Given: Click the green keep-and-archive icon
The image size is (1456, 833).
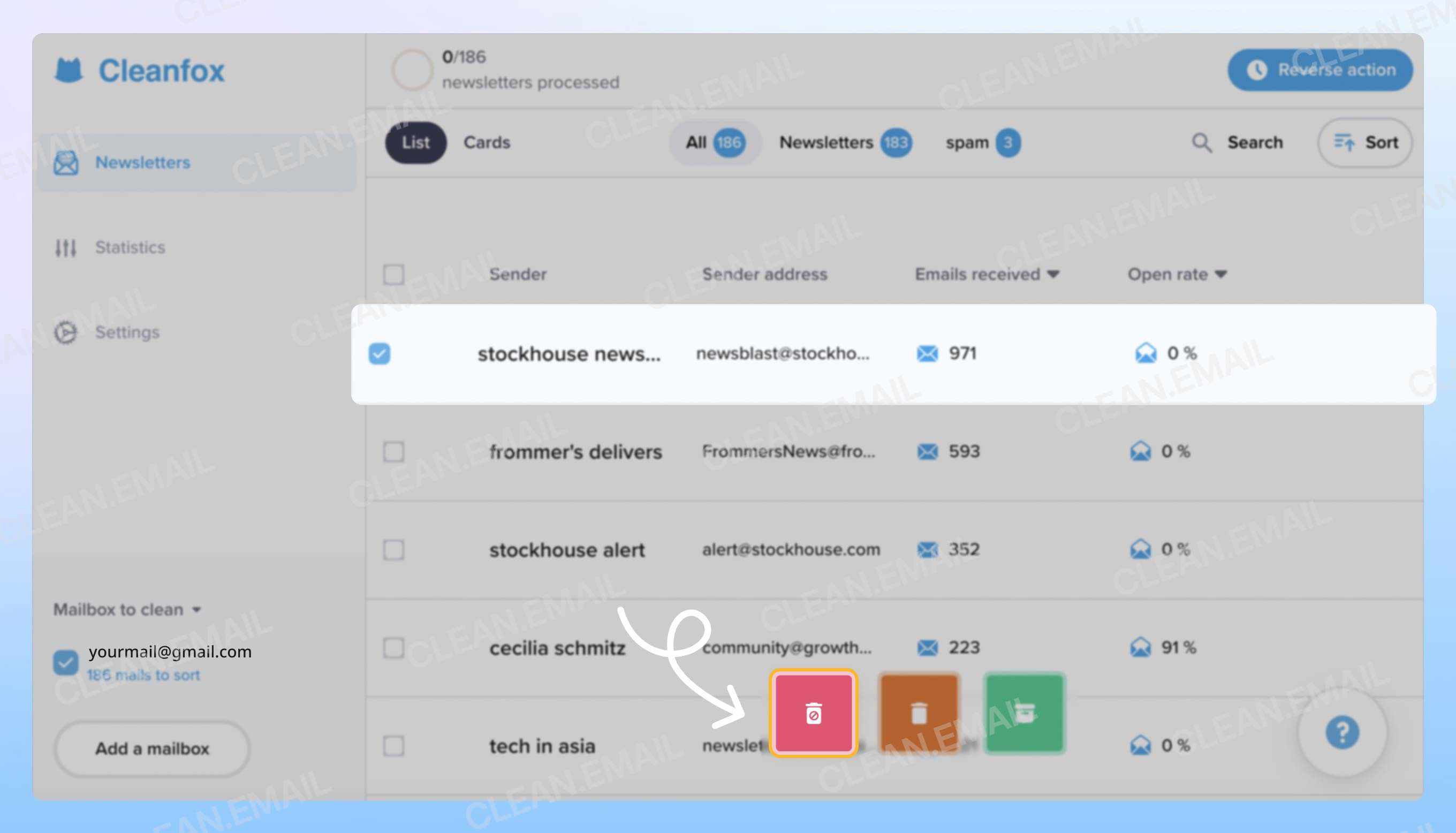Looking at the screenshot, I should pos(1024,713).
